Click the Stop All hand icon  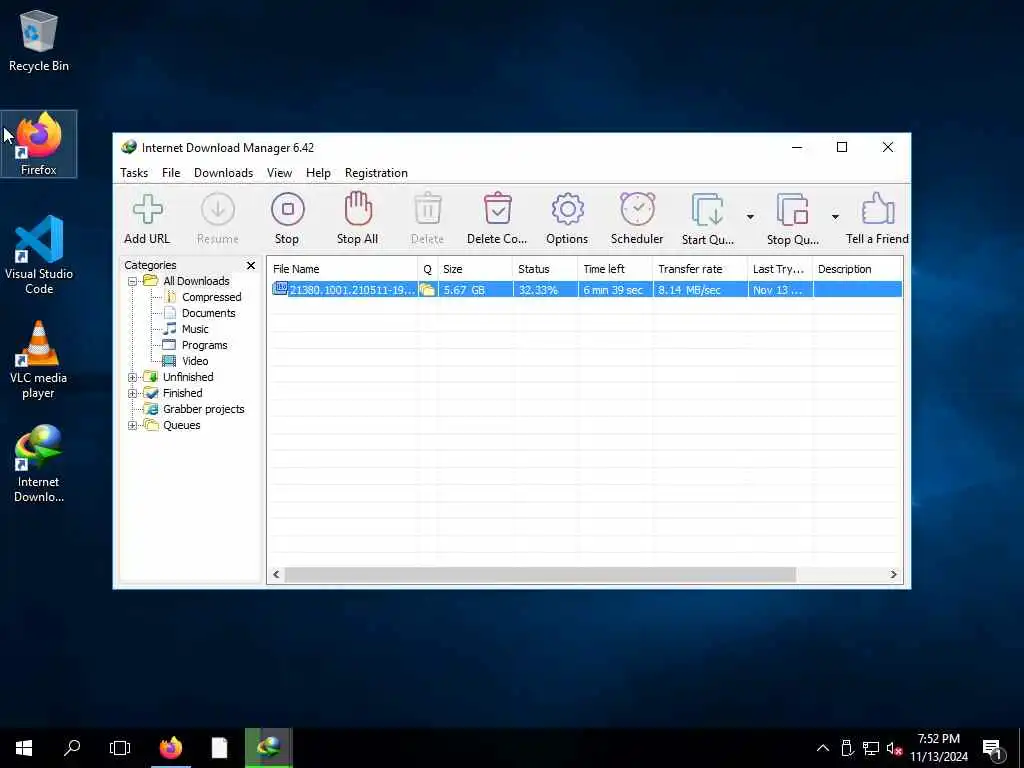coord(358,208)
